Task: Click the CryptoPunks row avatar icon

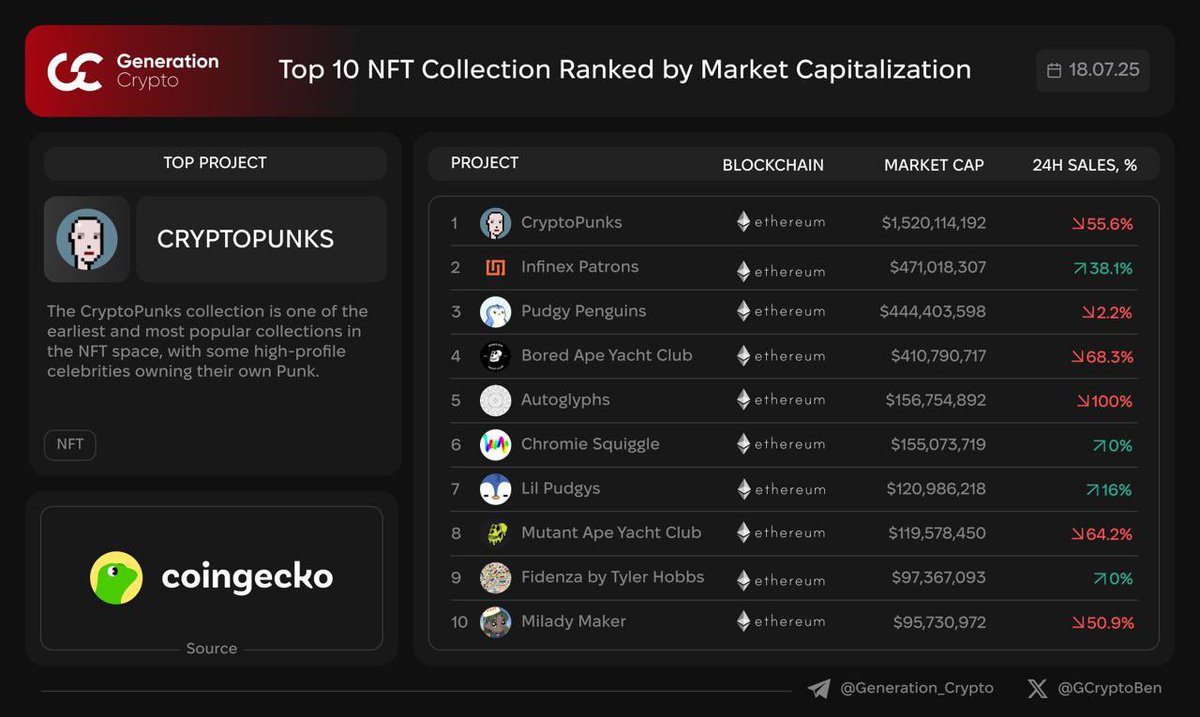Action: (495, 223)
